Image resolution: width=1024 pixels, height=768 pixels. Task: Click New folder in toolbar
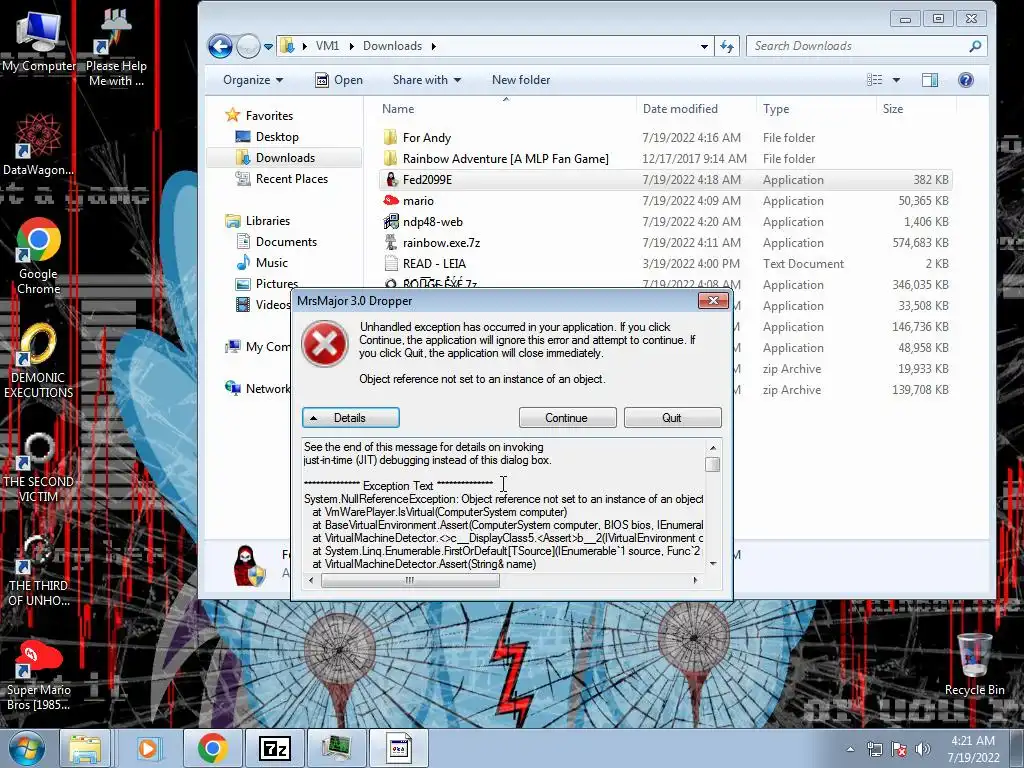click(x=520, y=80)
